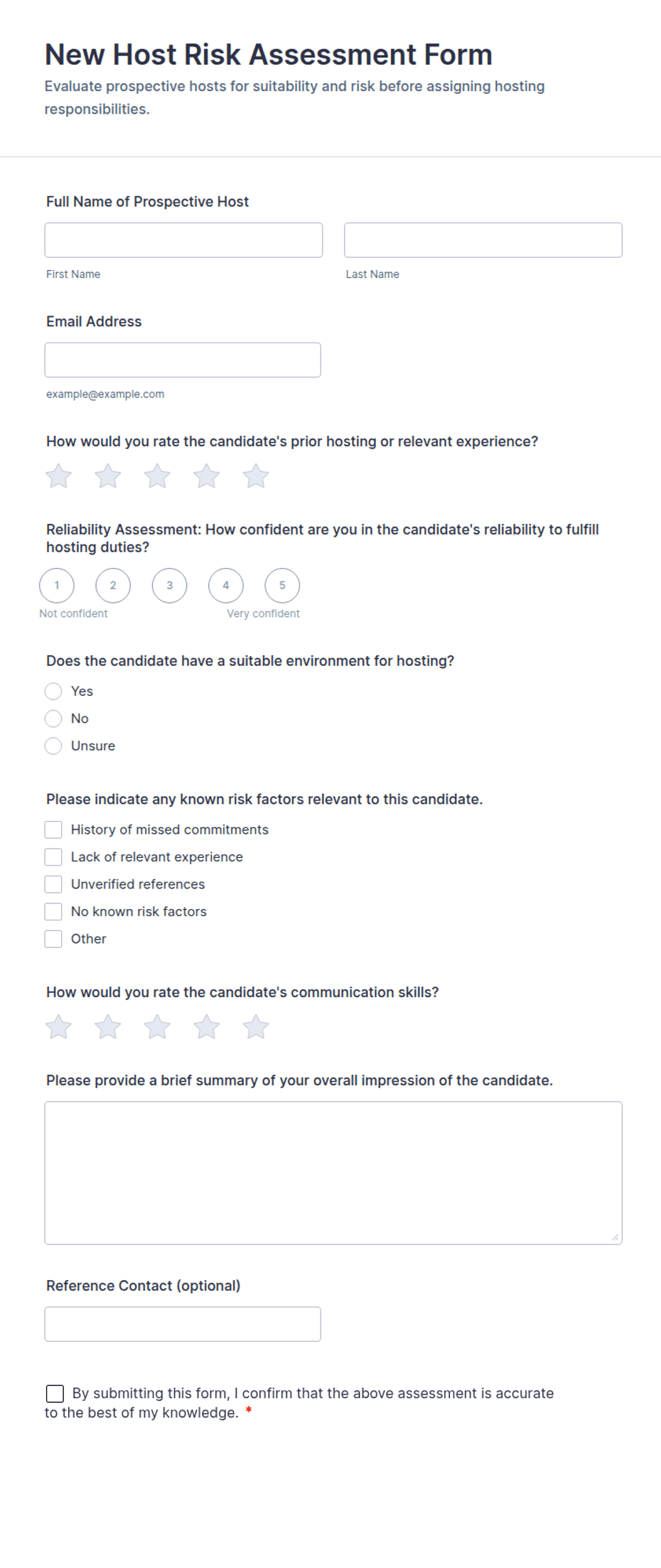Check the accuracy confirmation checkbox
661x1568 pixels.
point(55,1394)
